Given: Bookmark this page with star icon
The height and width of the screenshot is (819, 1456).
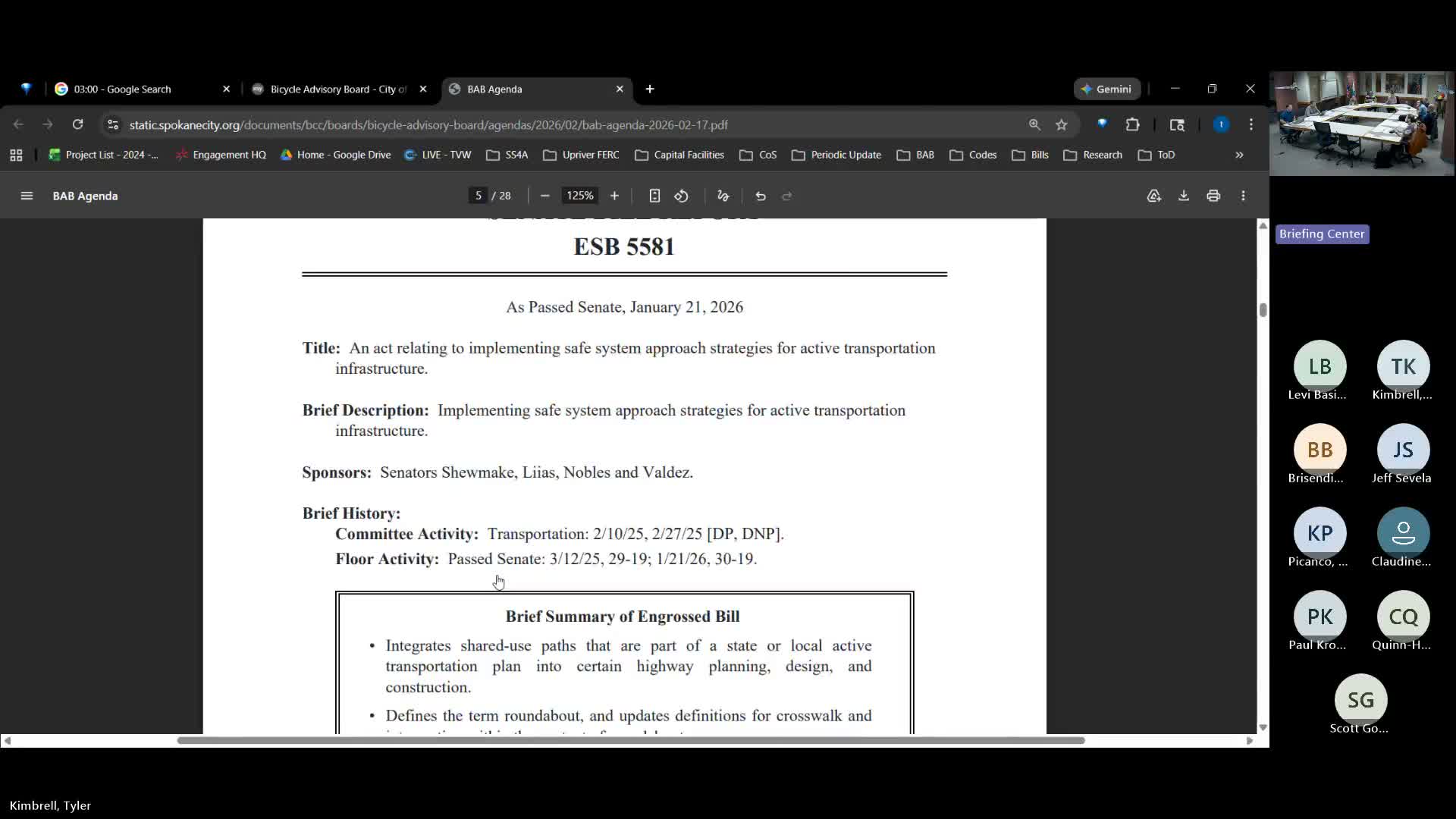Looking at the screenshot, I should [x=1062, y=124].
